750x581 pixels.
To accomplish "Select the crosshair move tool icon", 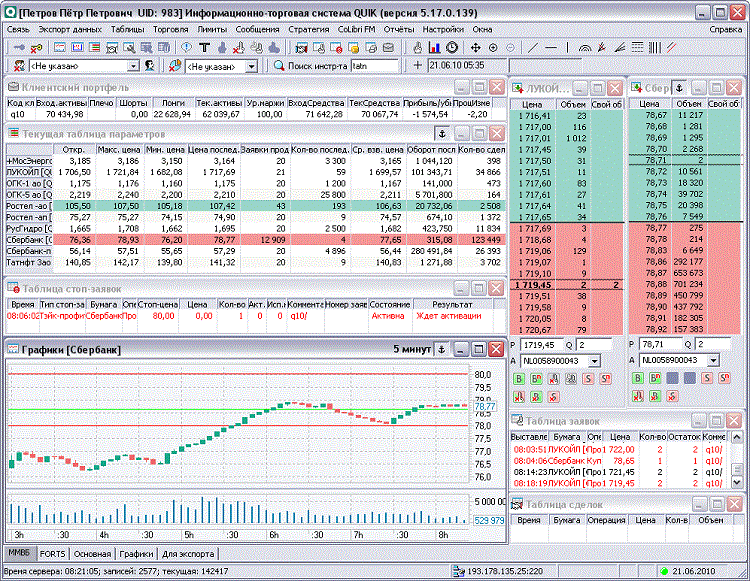I will [475, 47].
